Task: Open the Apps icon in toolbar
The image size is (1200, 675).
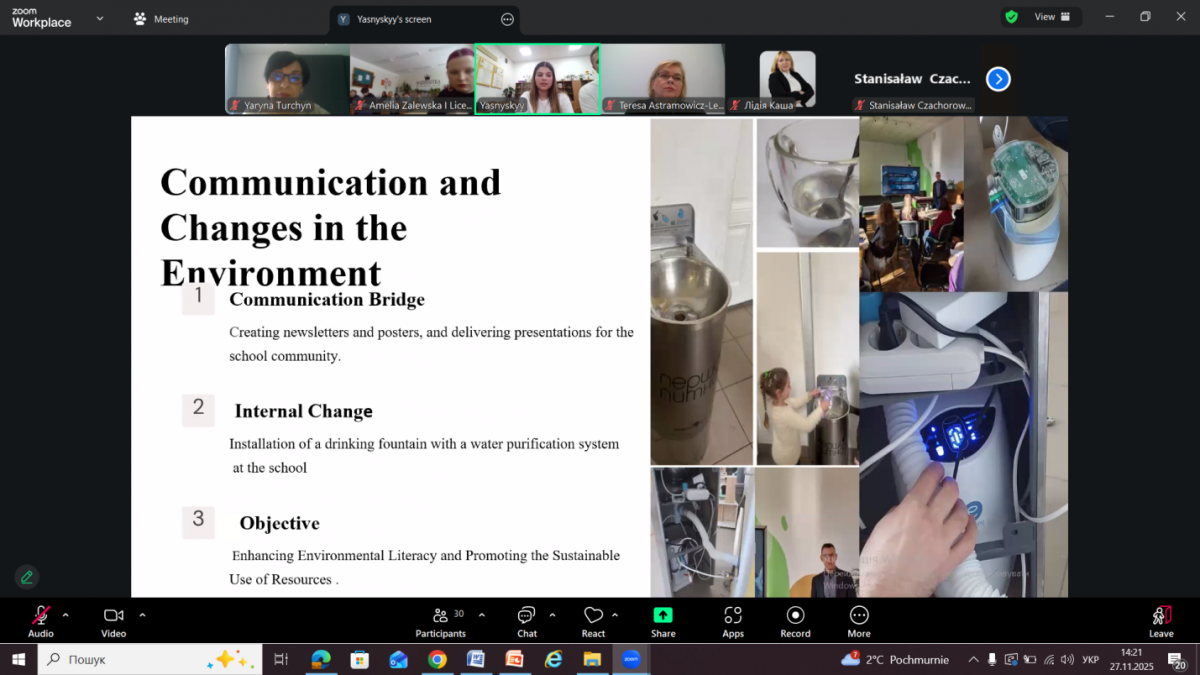Action: coord(733,616)
